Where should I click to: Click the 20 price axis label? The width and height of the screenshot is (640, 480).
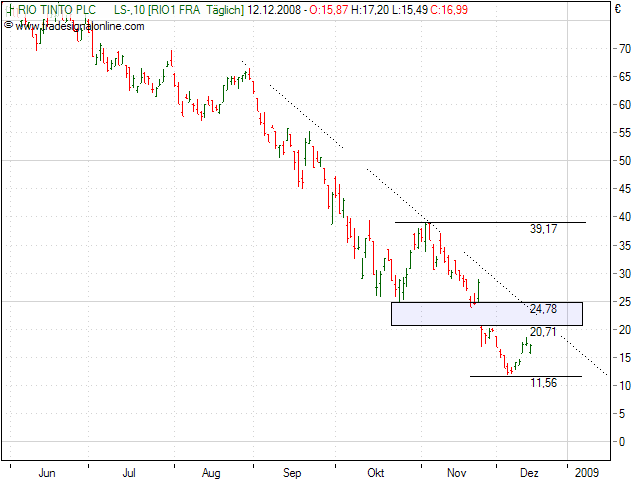coord(625,330)
